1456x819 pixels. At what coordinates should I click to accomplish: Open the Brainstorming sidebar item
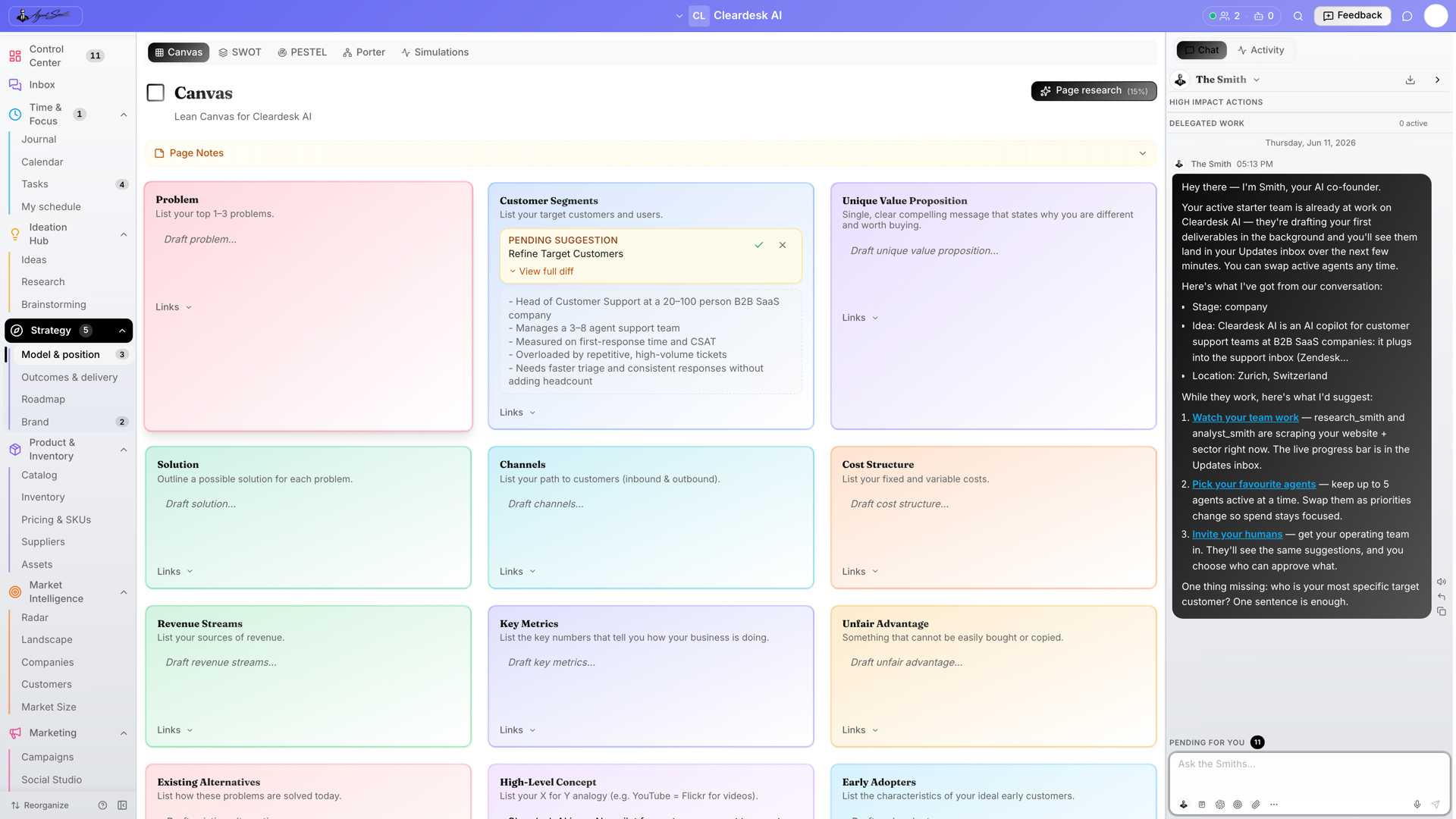tap(54, 305)
